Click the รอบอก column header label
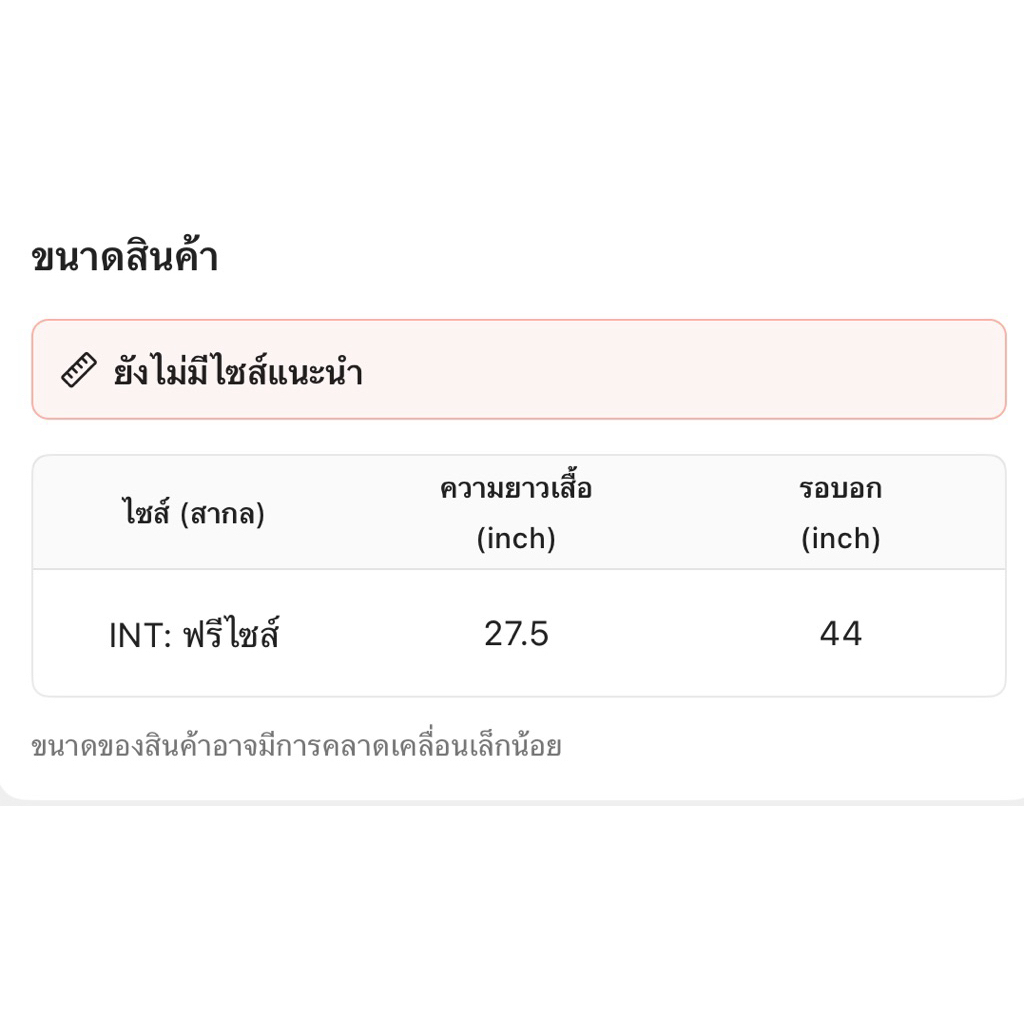 pyautogui.click(x=840, y=489)
